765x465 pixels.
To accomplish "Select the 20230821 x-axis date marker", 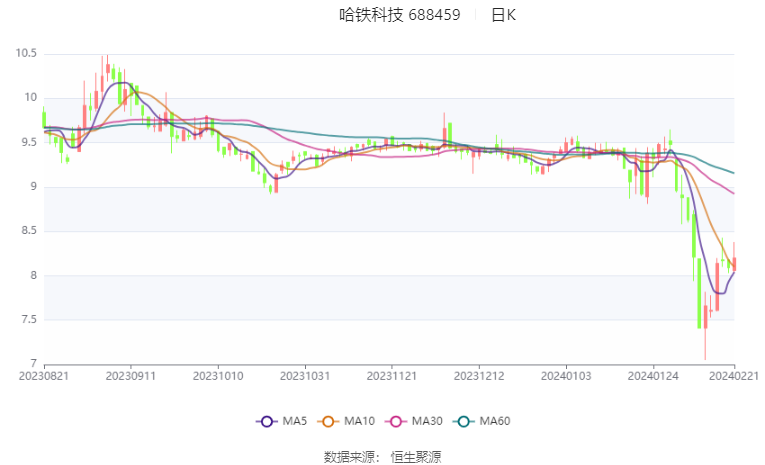I will (44, 376).
